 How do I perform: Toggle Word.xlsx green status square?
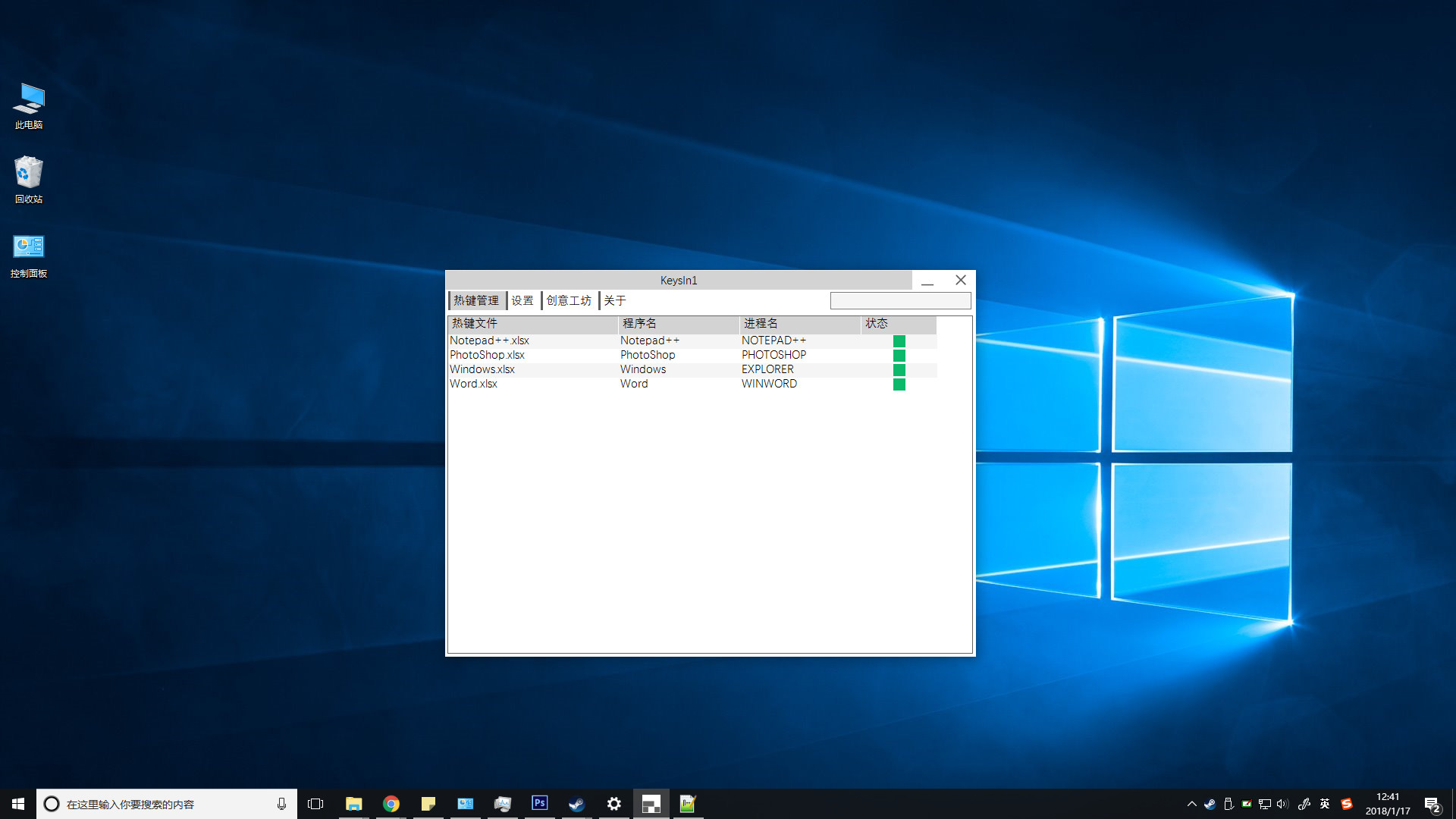tap(899, 384)
